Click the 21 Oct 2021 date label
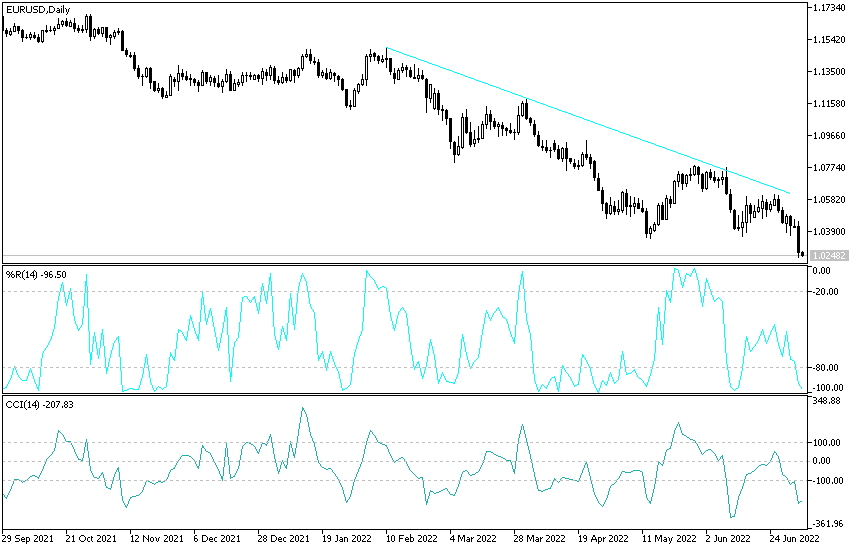The image size is (860, 550). 92,538
